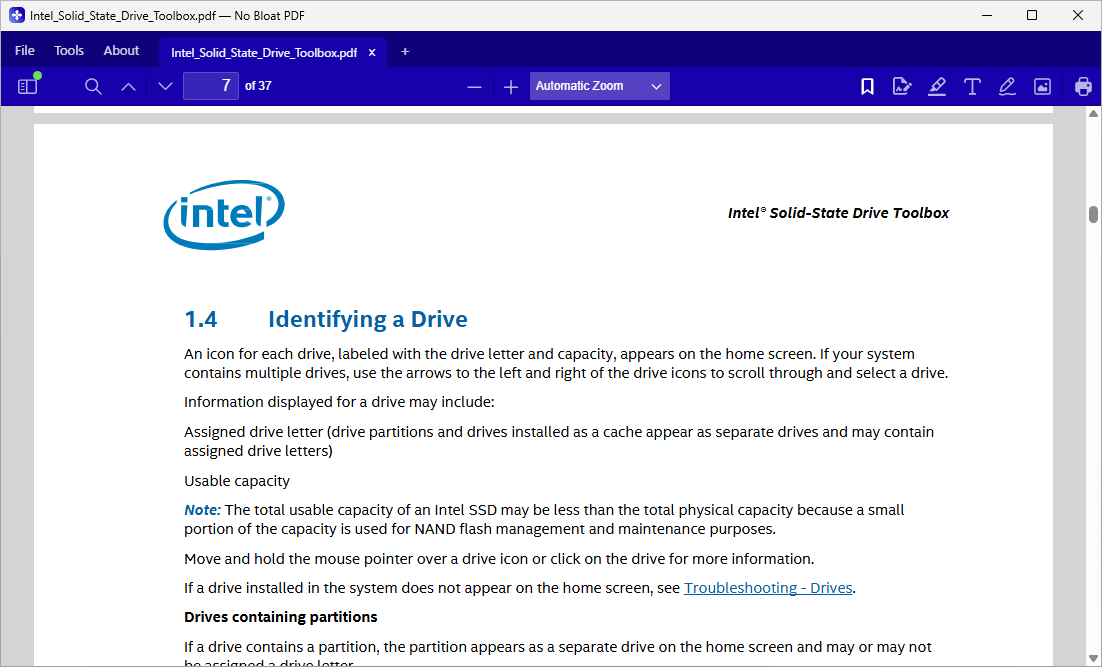Image resolution: width=1102 pixels, height=667 pixels.
Task: Close the Intel_Solid_State_Drive_Toolbox.pdf tab
Action: [372, 53]
